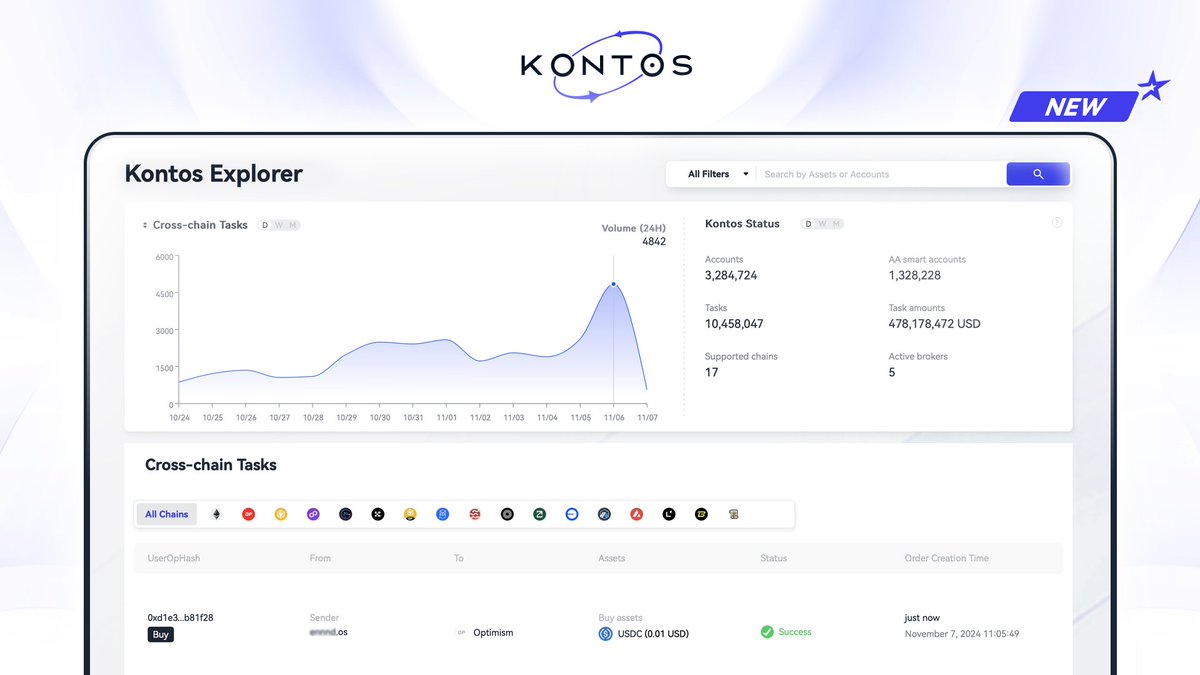Filter by the black Linea L icon
This screenshot has width=1200, height=675.
click(669, 514)
